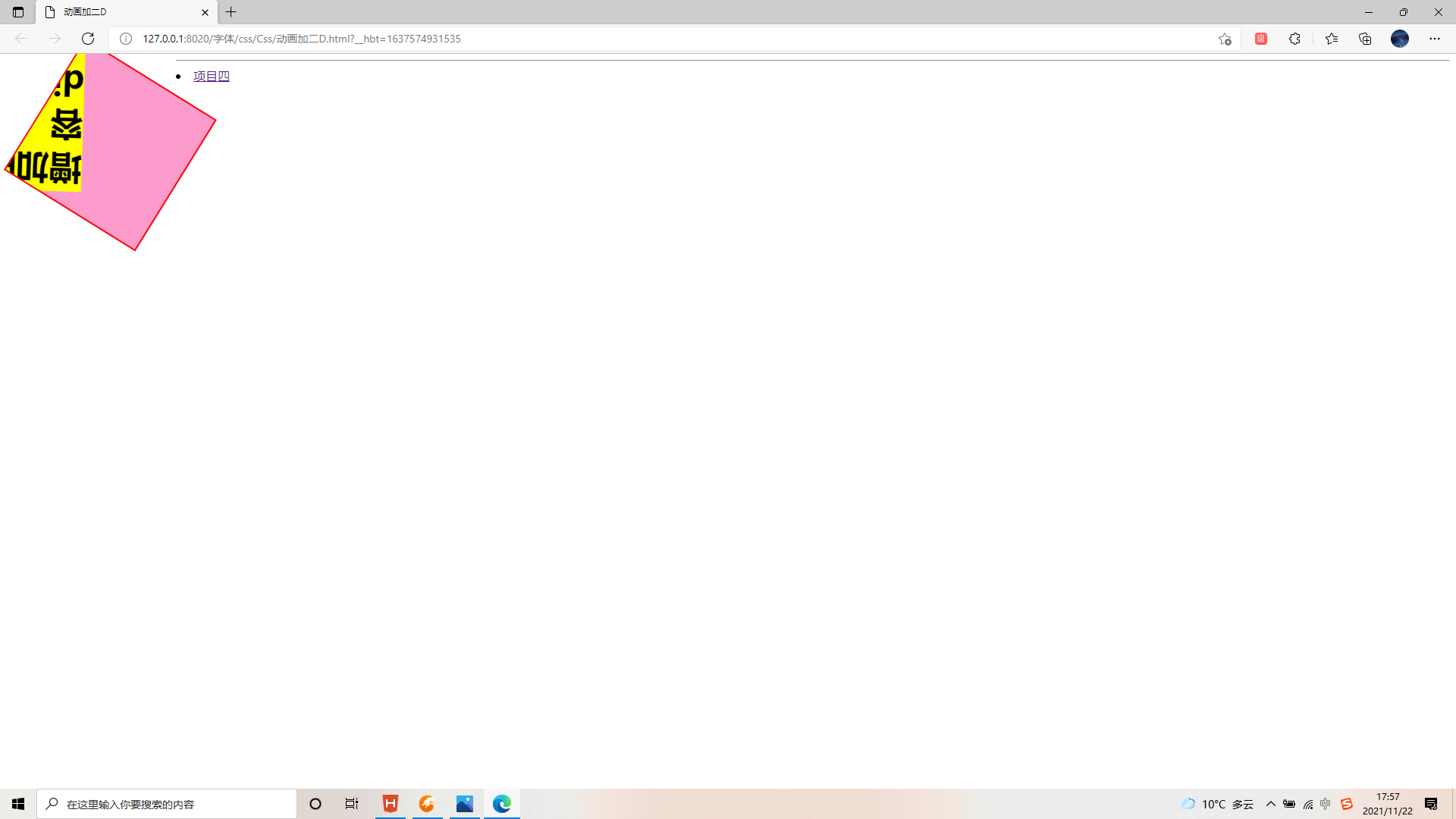1456x819 pixels.
Task: Click the 项目四 link
Action: (x=210, y=76)
